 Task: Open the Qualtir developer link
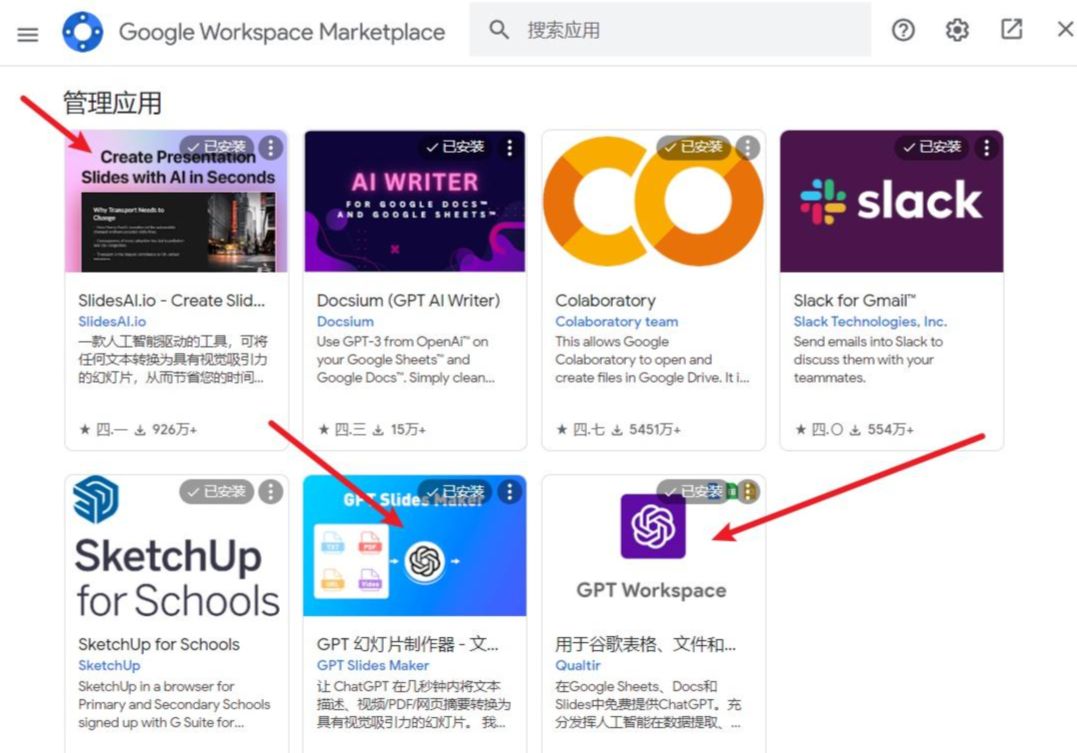578,665
